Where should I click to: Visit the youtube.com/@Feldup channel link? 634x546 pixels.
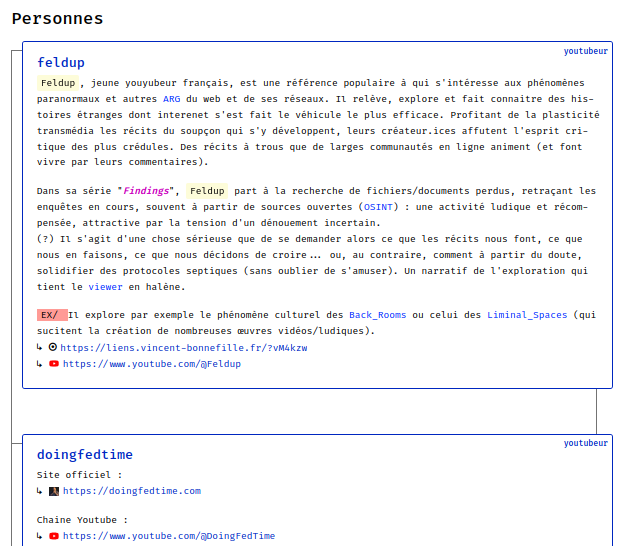[152, 364]
